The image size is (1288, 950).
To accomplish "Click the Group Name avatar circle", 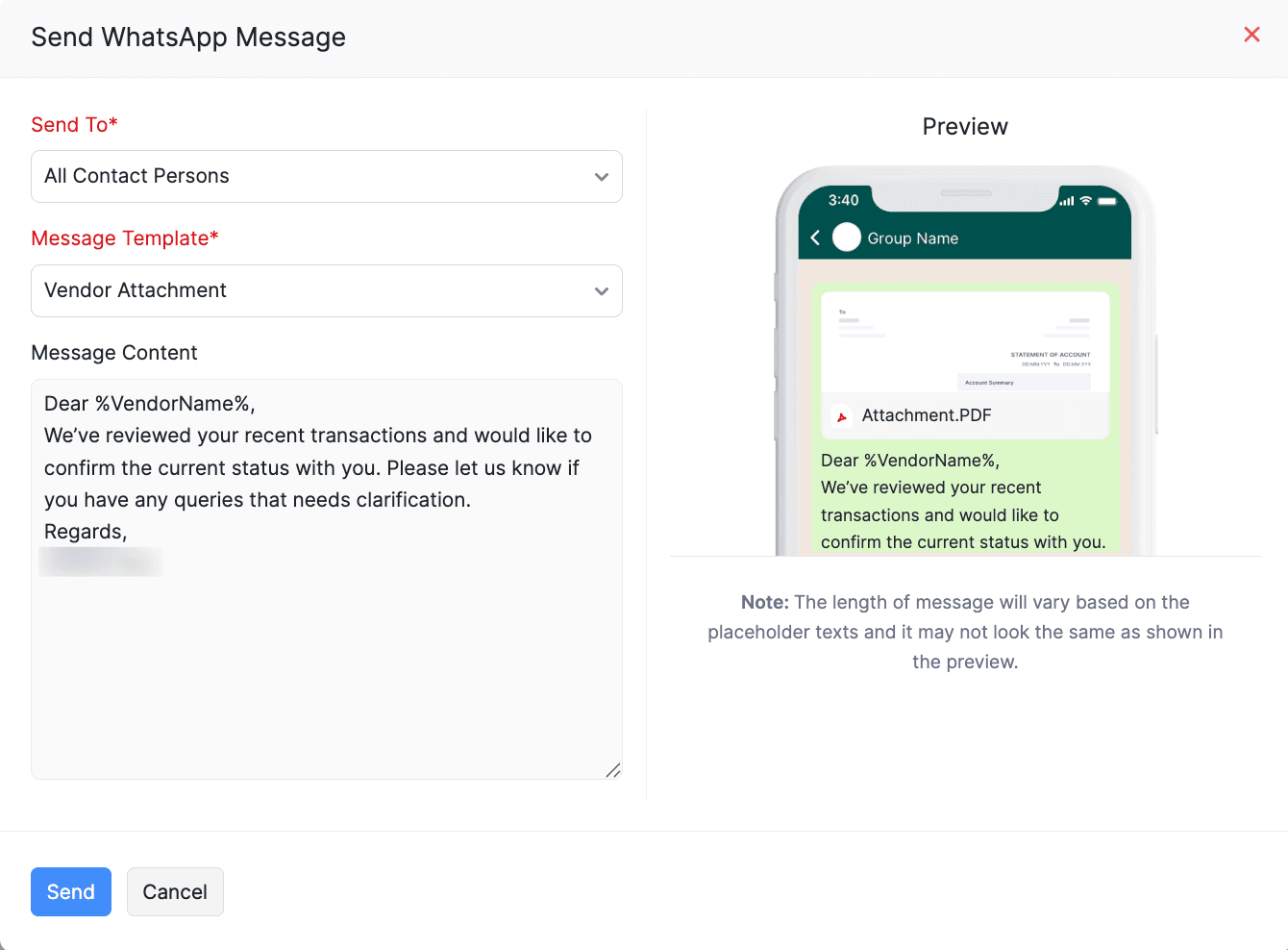I will pos(846,237).
